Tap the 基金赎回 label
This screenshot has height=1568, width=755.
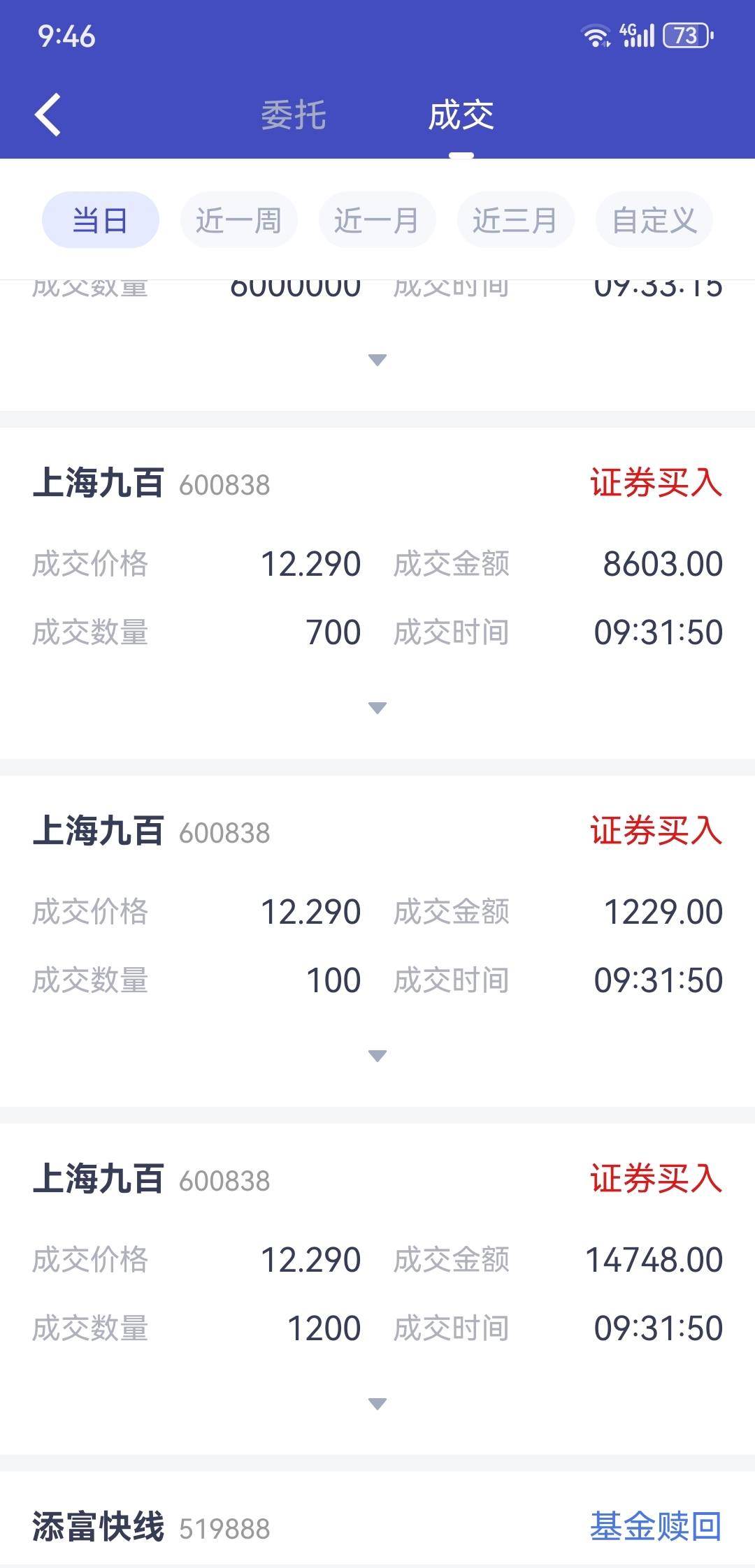[x=656, y=1526]
